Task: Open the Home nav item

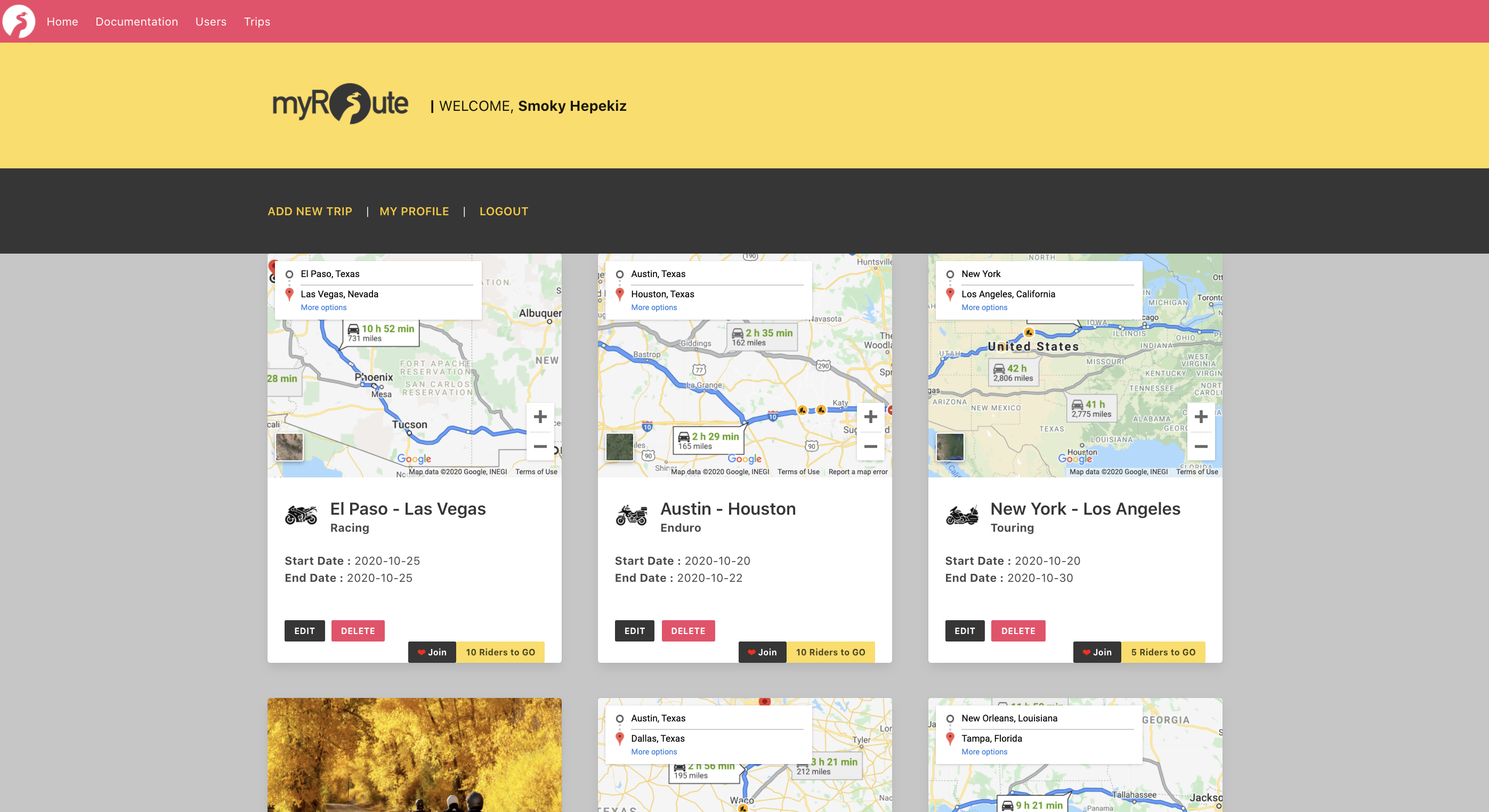Action: [62, 21]
